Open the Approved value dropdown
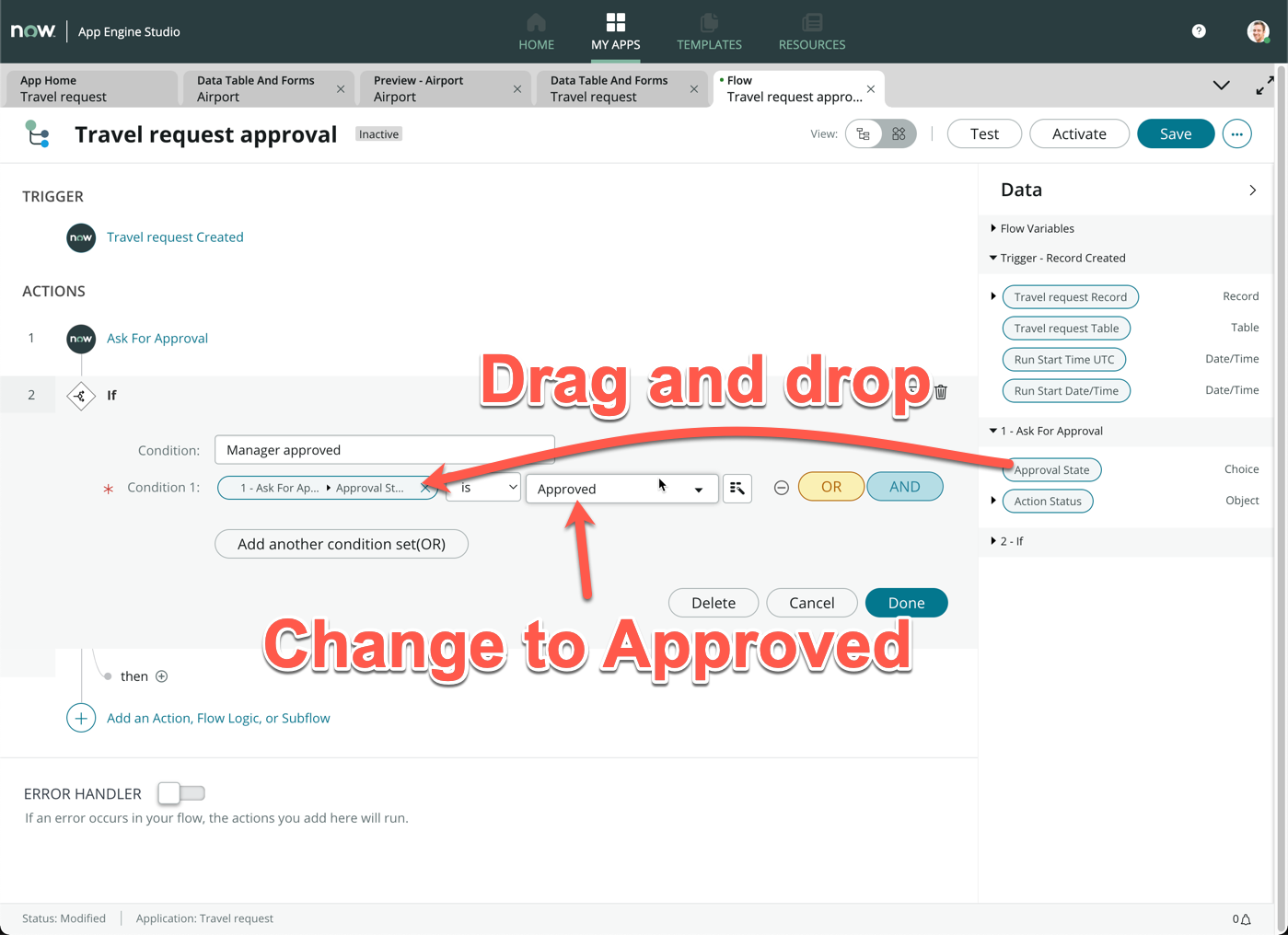 pyautogui.click(x=621, y=489)
